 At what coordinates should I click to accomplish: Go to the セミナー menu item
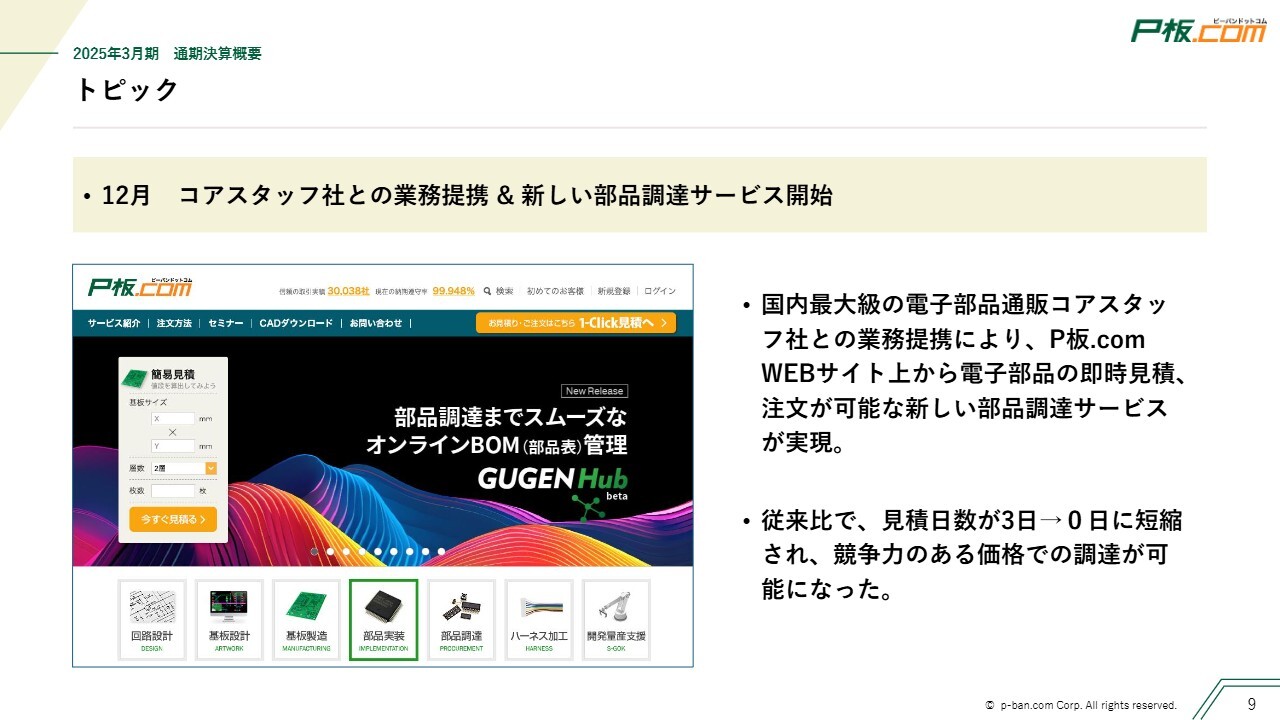(226, 323)
